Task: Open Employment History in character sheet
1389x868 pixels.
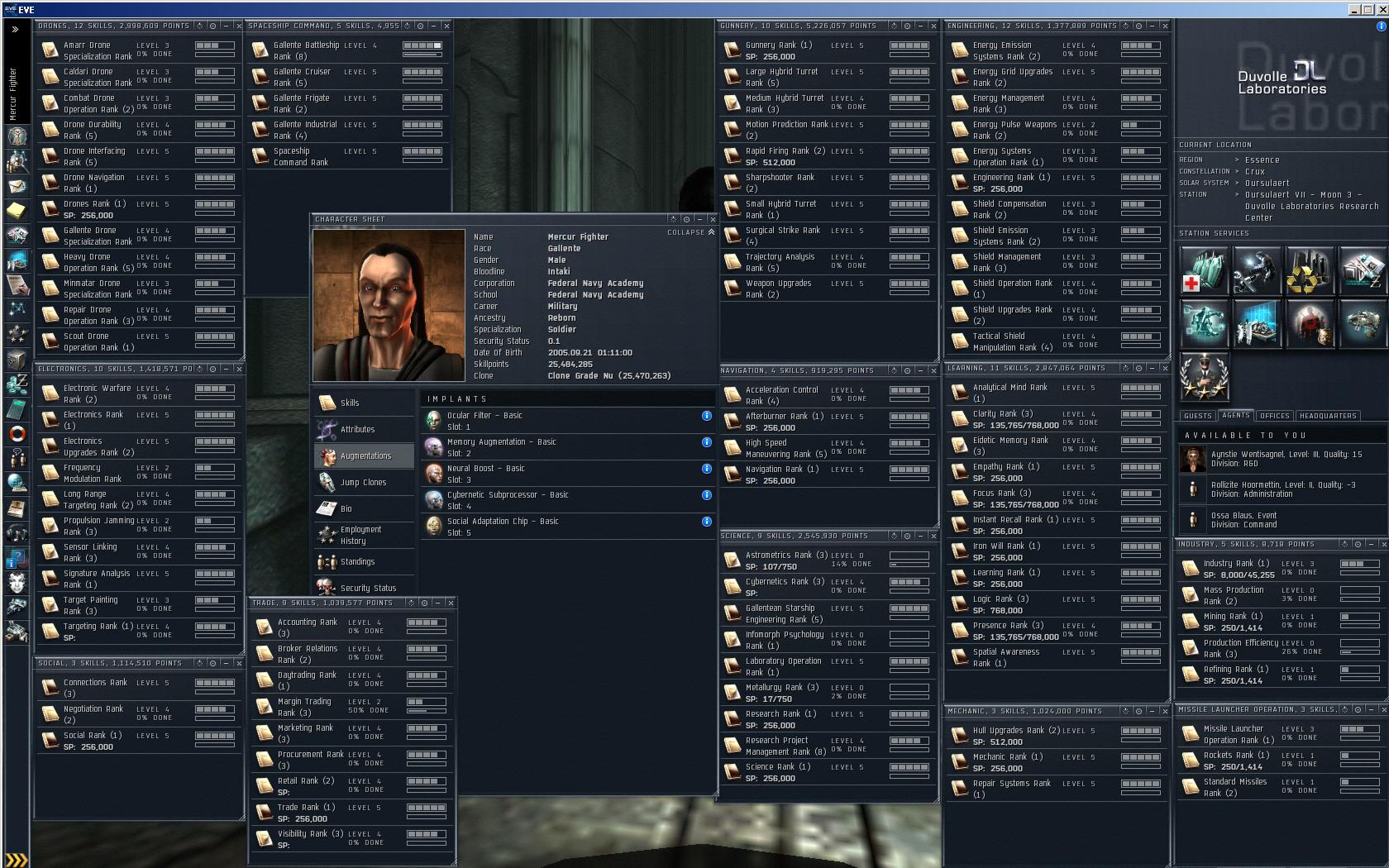Action: point(364,536)
